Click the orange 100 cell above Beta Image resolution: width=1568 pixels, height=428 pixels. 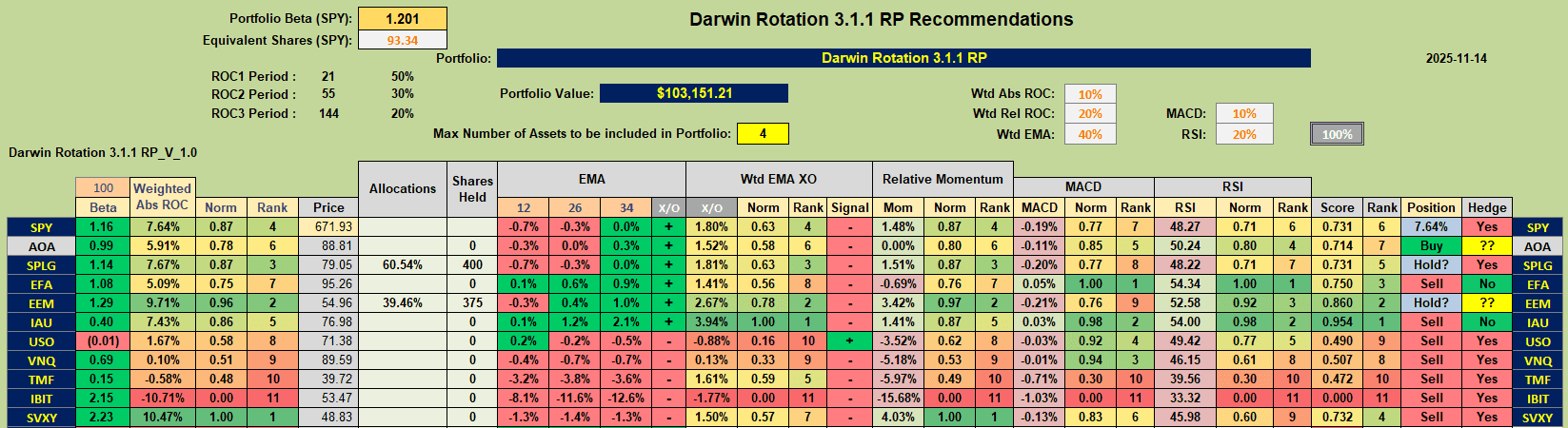(103, 188)
